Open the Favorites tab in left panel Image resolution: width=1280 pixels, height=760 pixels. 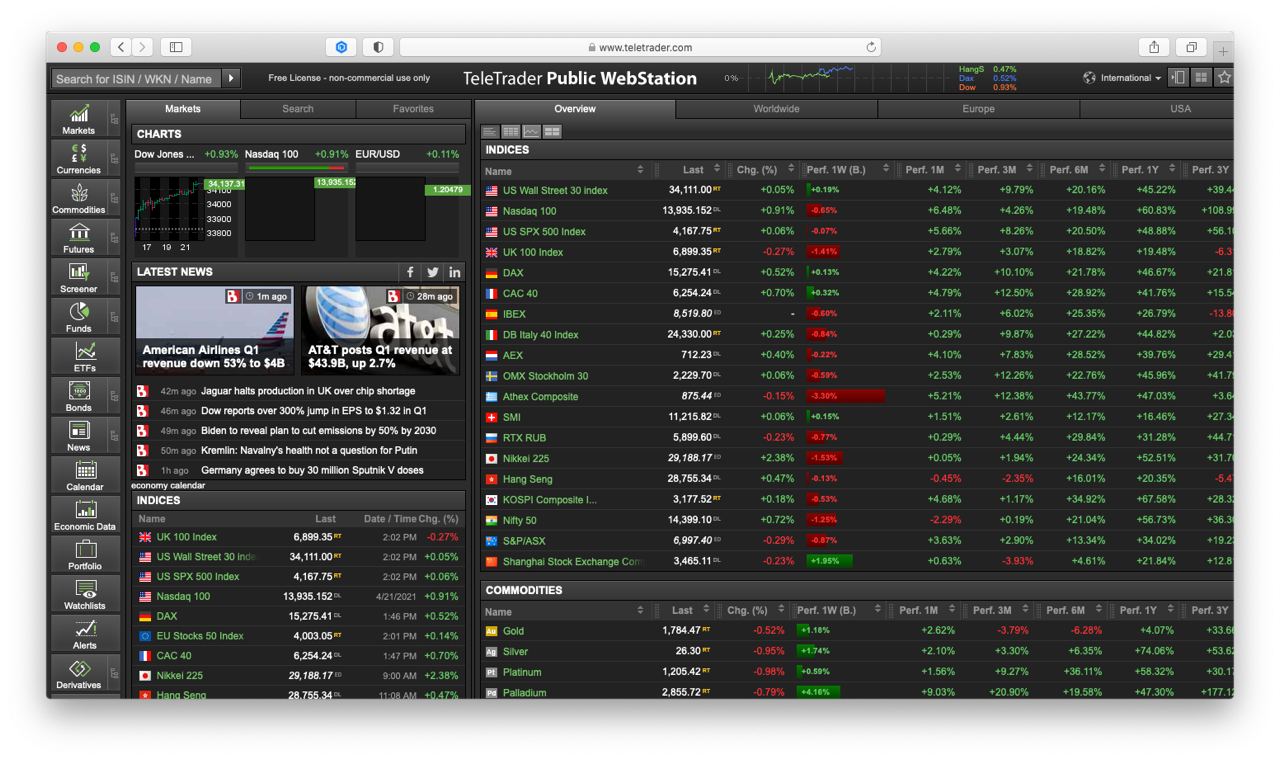tap(413, 109)
